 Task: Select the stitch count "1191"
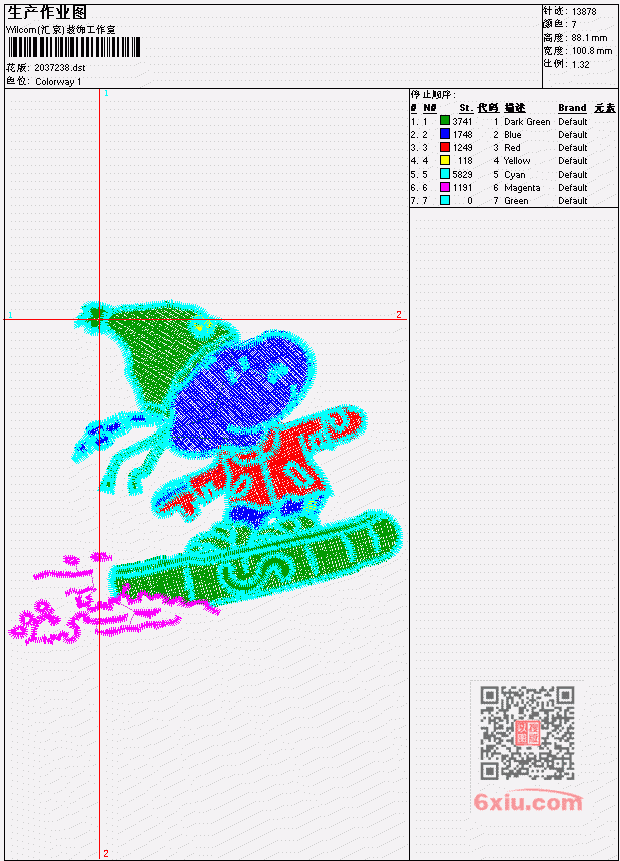462,188
